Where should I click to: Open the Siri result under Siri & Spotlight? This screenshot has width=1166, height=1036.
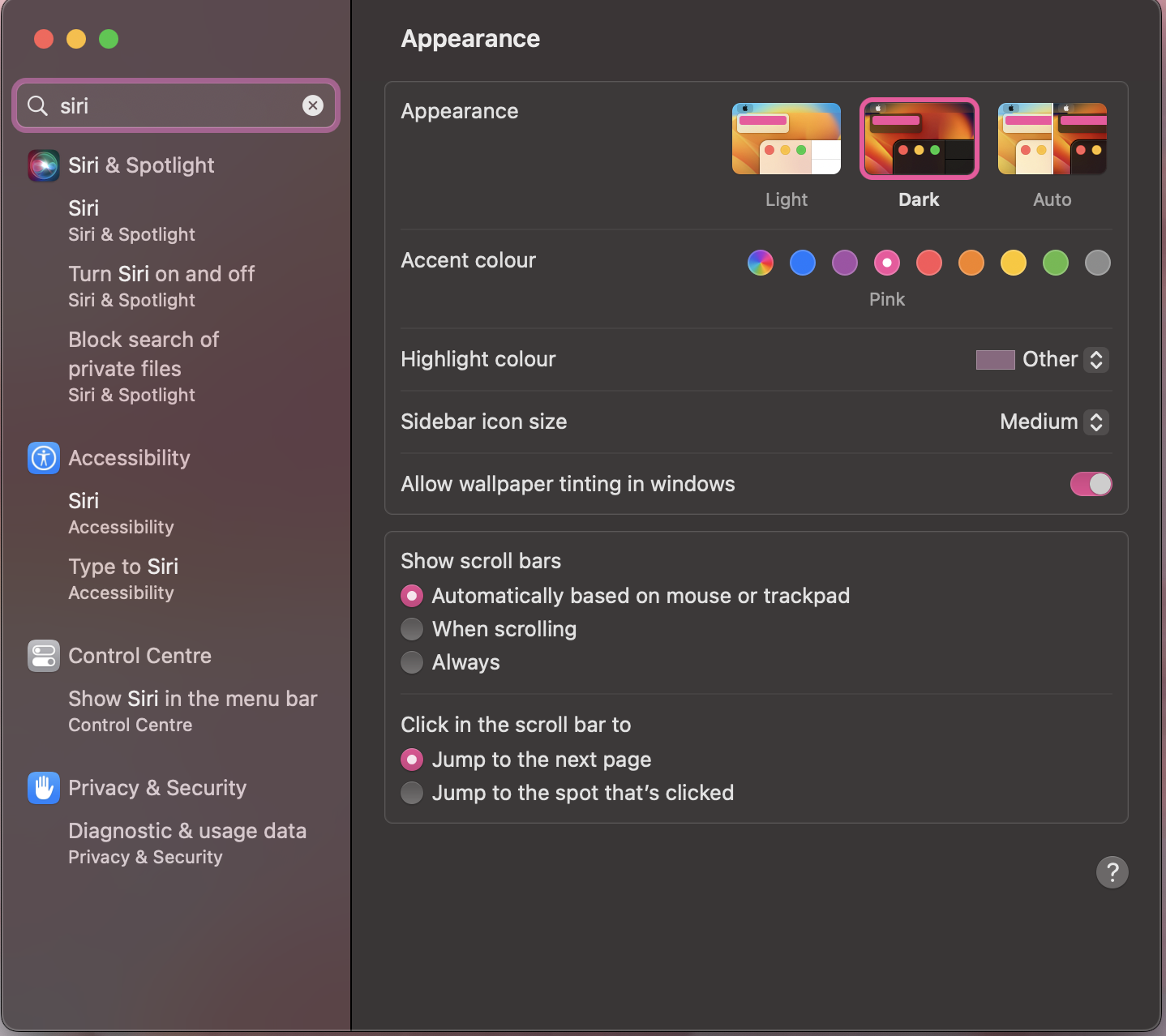[132, 220]
